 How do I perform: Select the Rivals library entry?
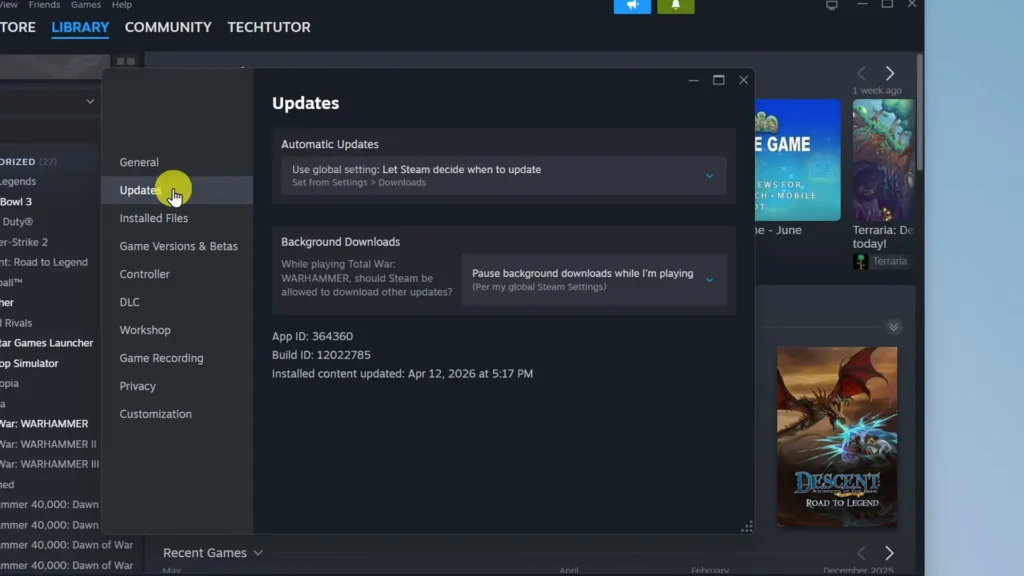(16, 323)
